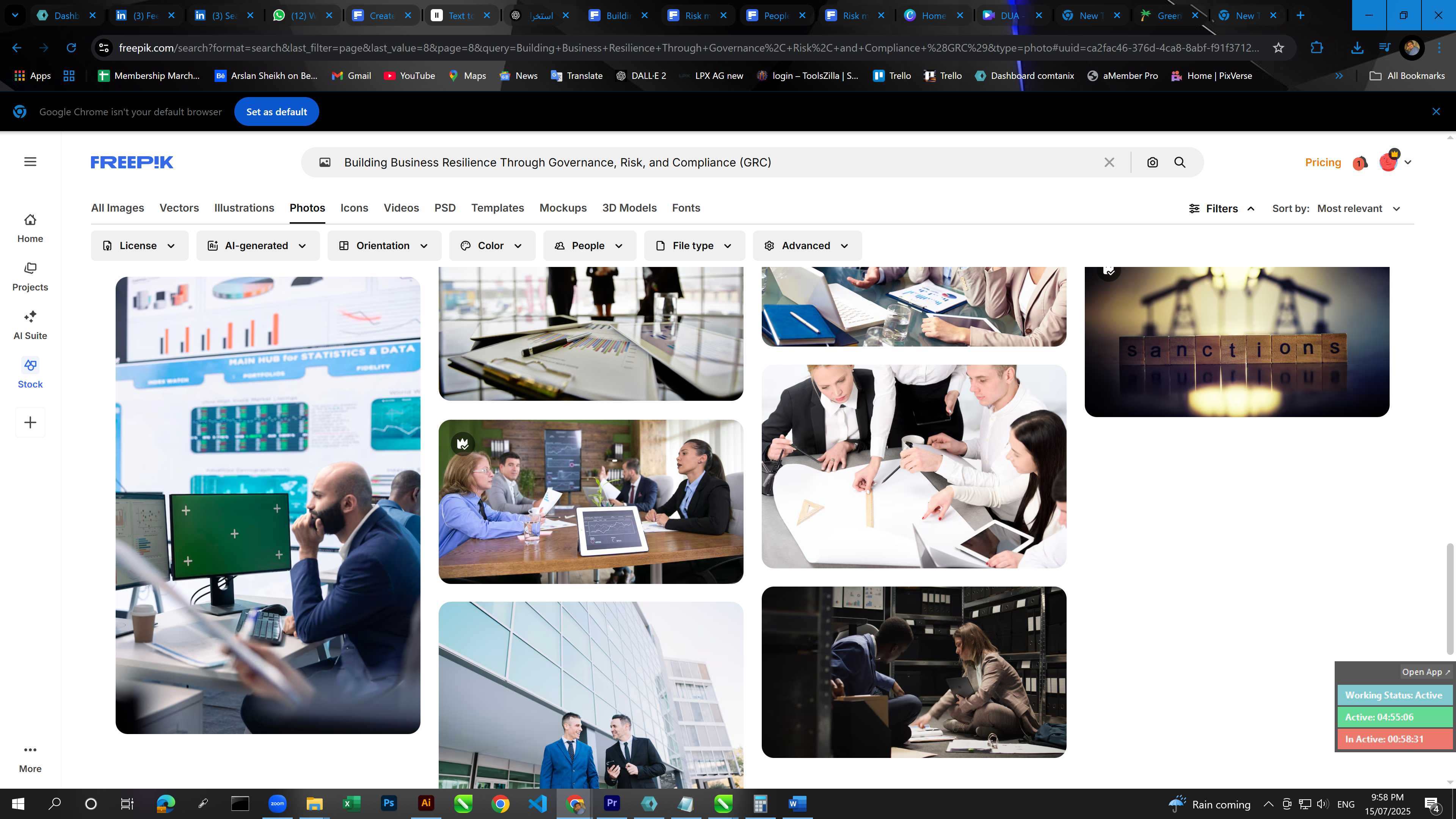This screenshot has width=1456, height=819.
Task: Click Open App in the tracker widget
Action: point(1426,672)
